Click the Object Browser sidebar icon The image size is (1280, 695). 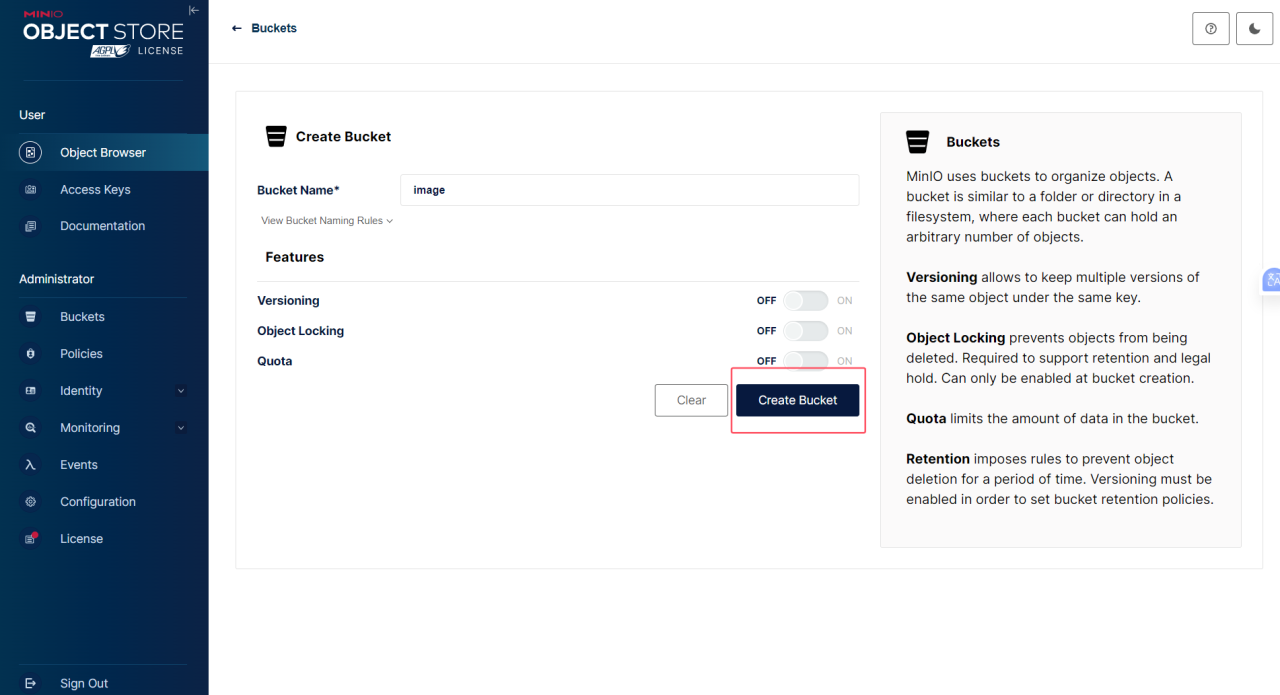click(31, 152)
